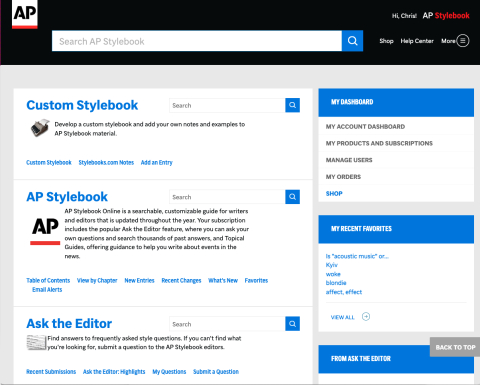Open Table of Contents link
The image size is (480, 385).
coord(48,280)
